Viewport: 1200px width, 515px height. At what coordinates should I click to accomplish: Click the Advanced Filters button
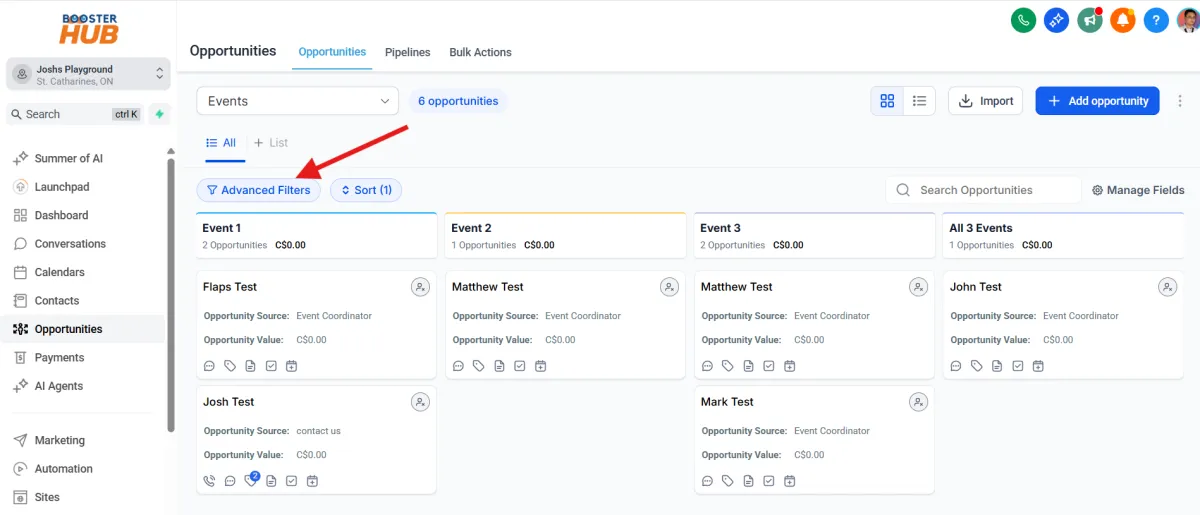[x=258, y=190]
